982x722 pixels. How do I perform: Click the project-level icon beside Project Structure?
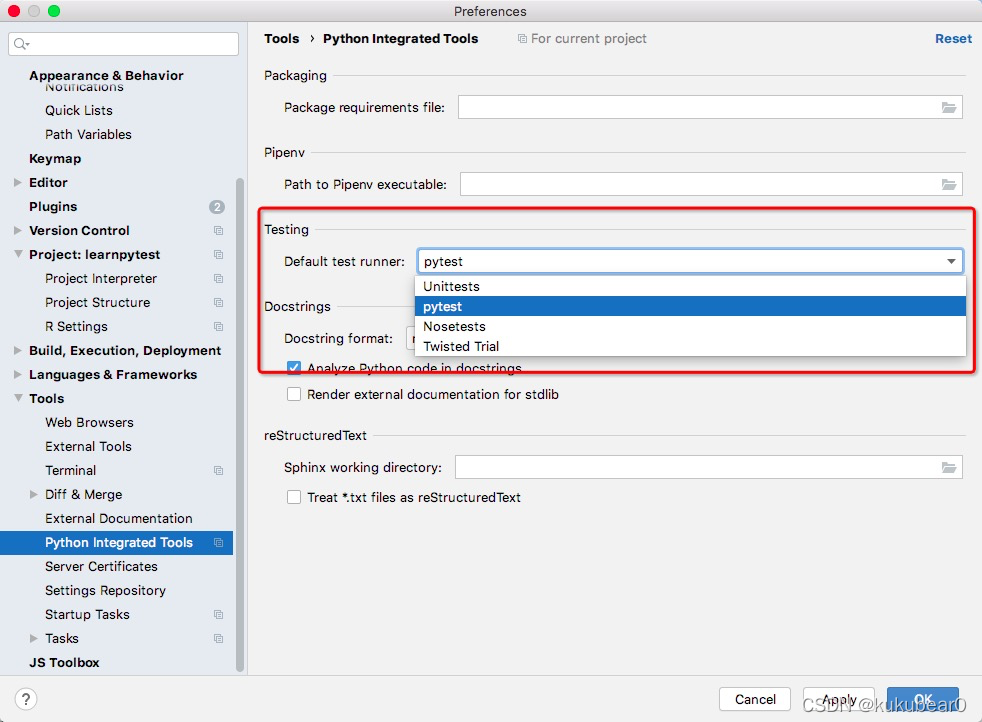[218, 302]
